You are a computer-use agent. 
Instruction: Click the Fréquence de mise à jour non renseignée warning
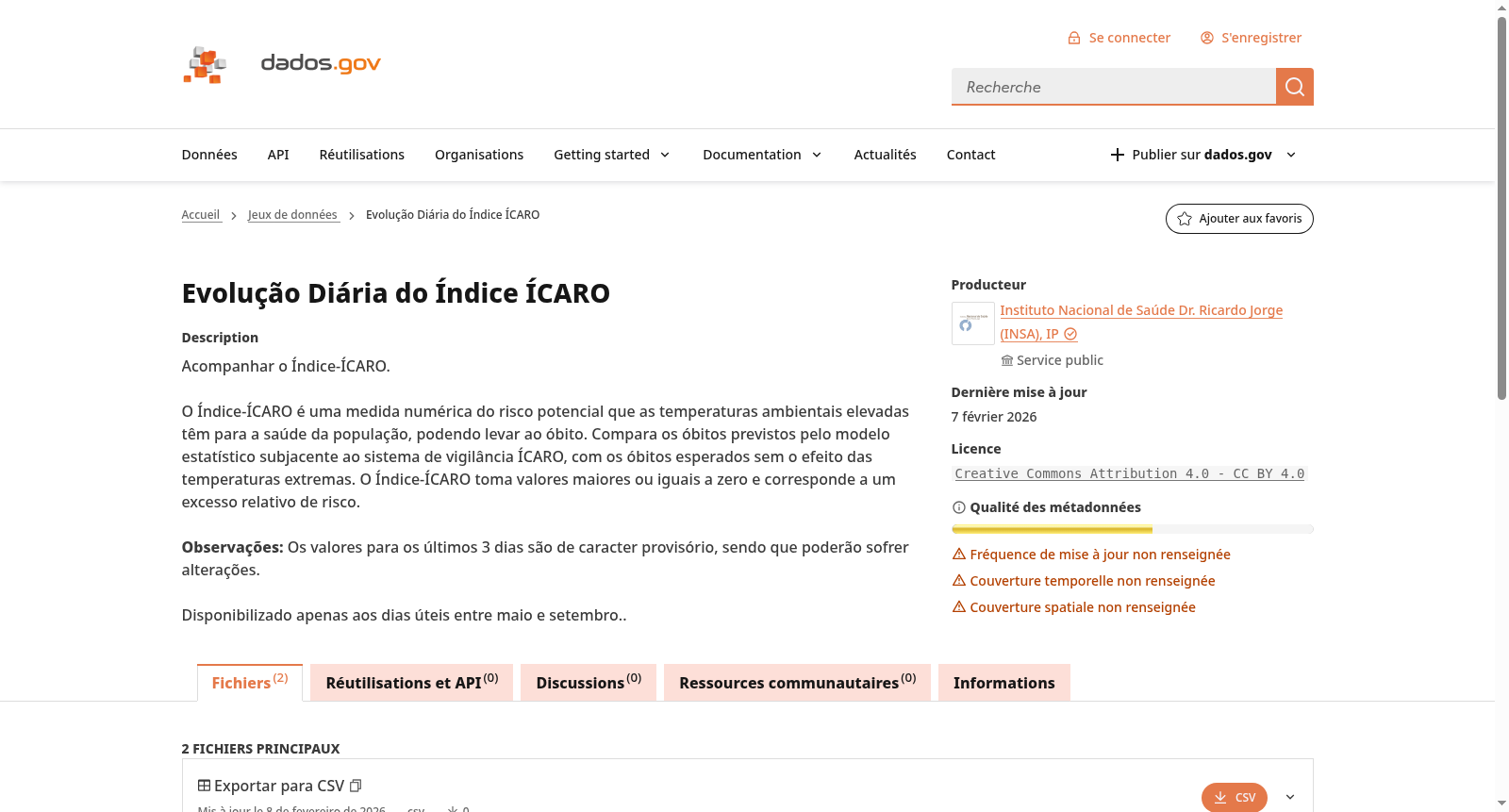(1091, 555)
